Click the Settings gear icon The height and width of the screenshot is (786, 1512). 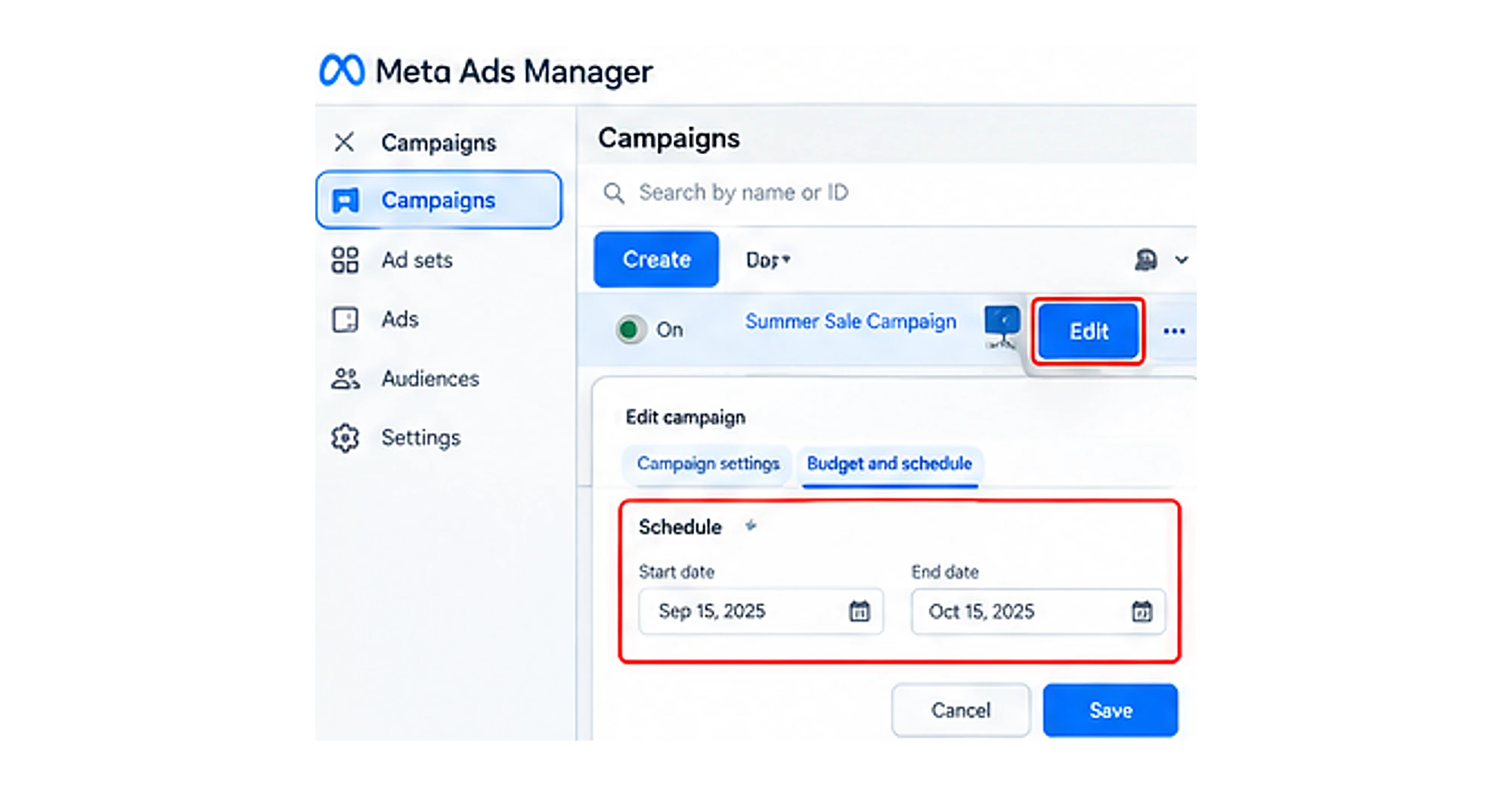point(345,438)
